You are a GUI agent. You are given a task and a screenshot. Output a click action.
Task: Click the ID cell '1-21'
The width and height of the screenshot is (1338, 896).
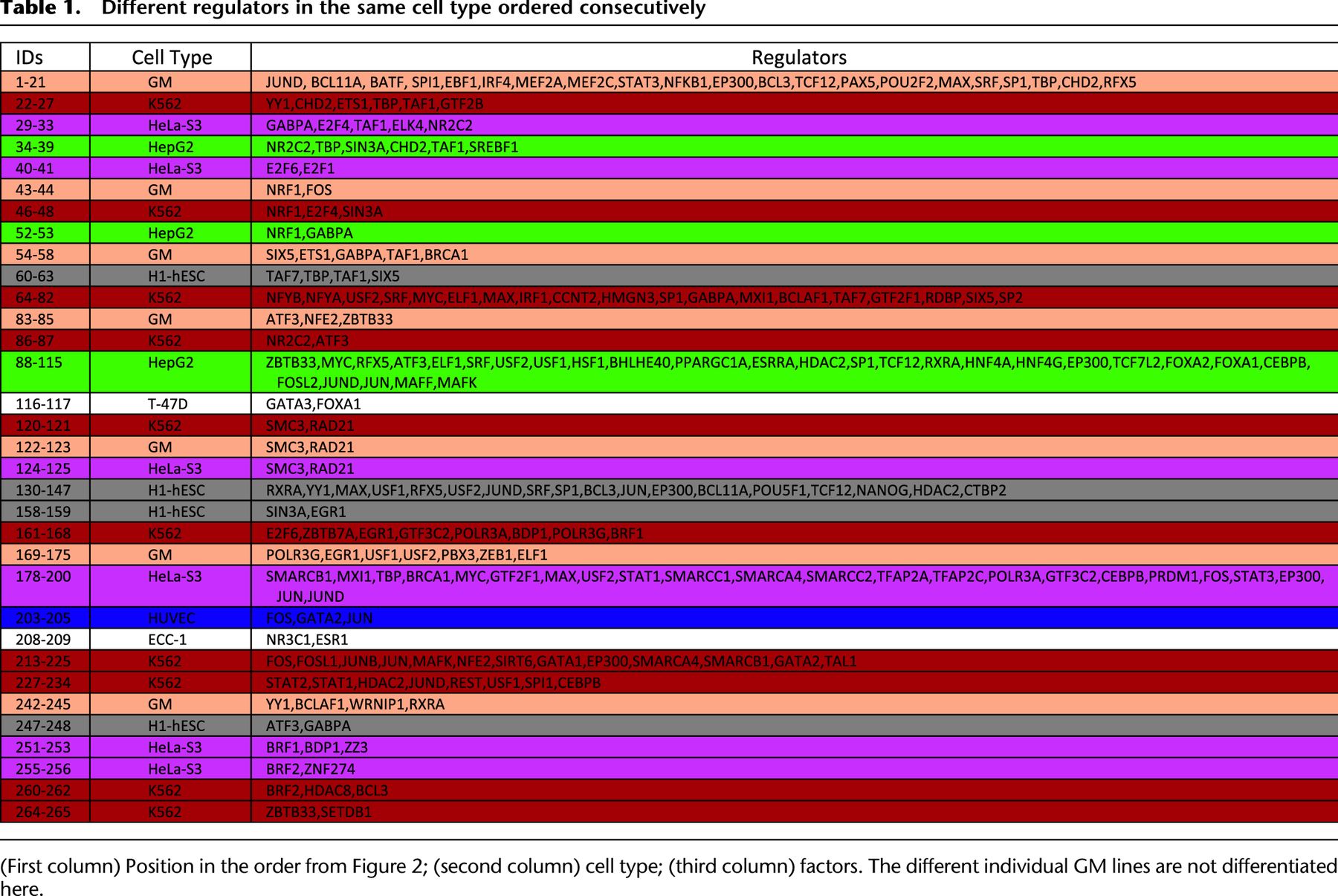click(x=31, y=82)
